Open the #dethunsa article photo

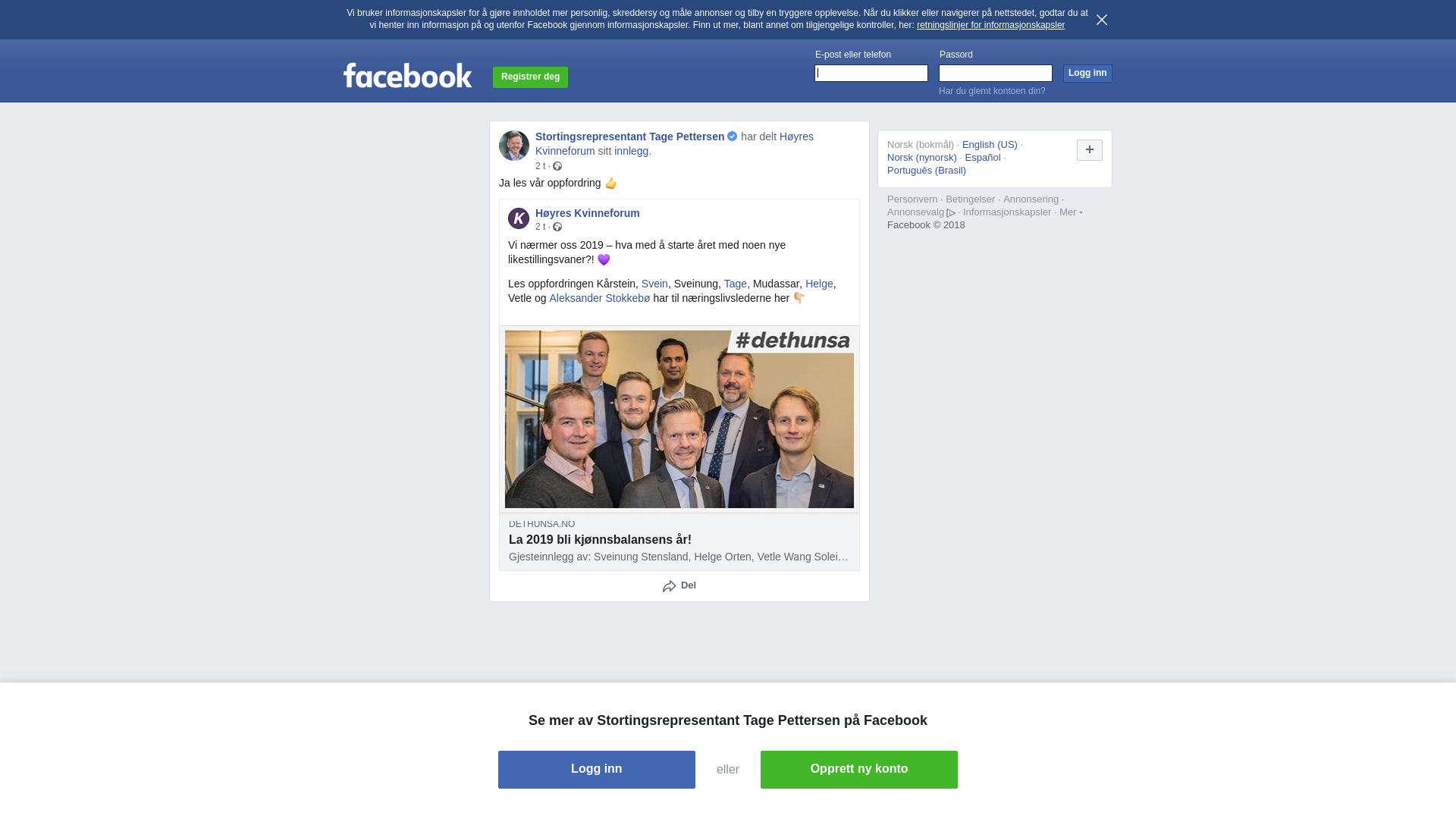click(679, 419)
